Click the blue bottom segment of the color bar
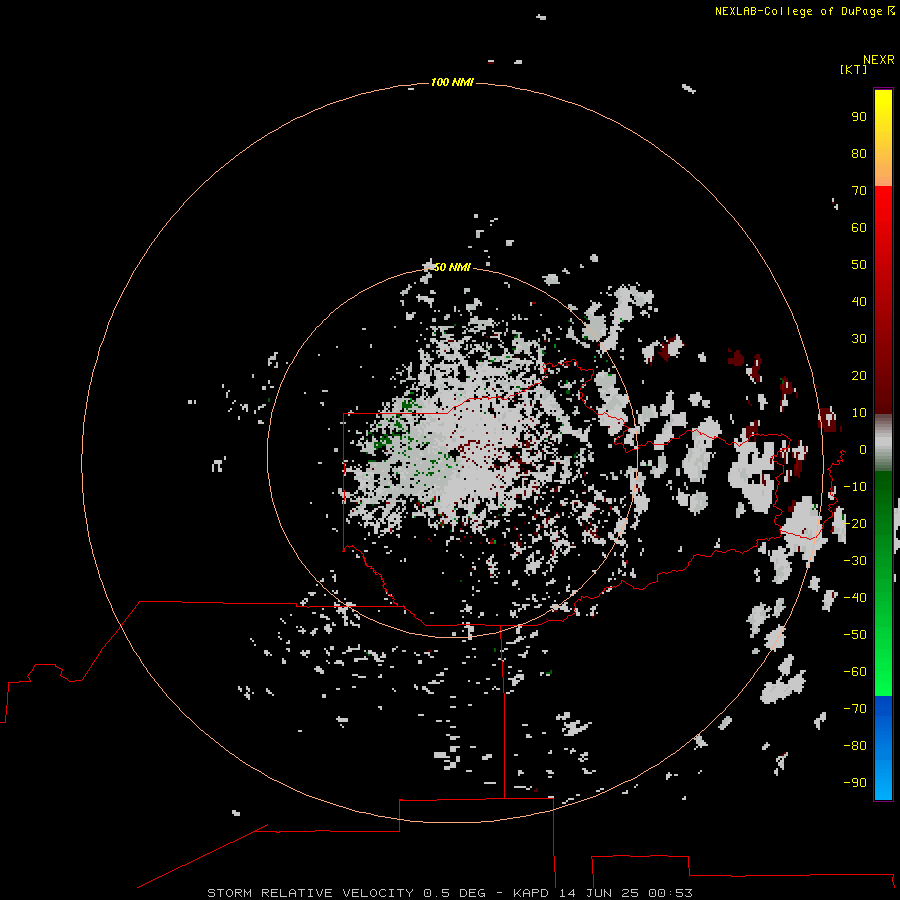Viewport: 900px width, 900px height. point(883,748)
